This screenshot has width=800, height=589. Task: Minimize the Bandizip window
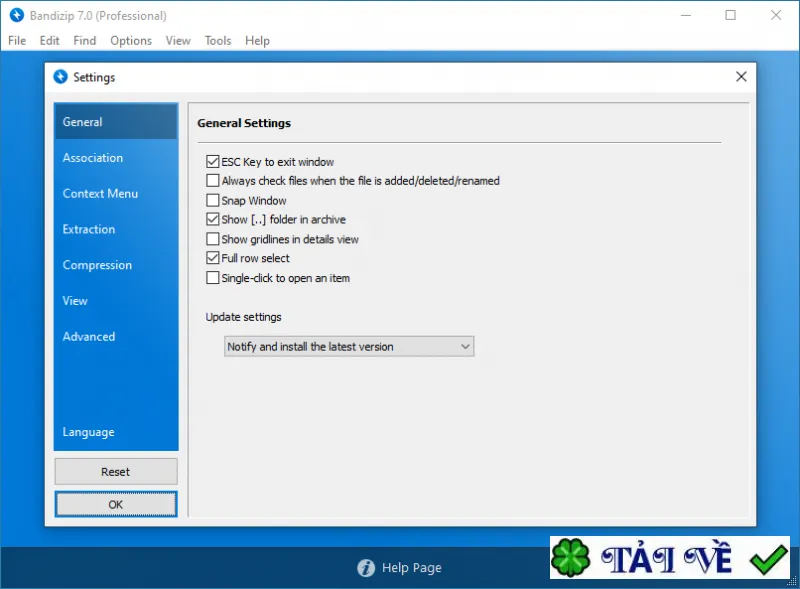[x=686, y=15]
